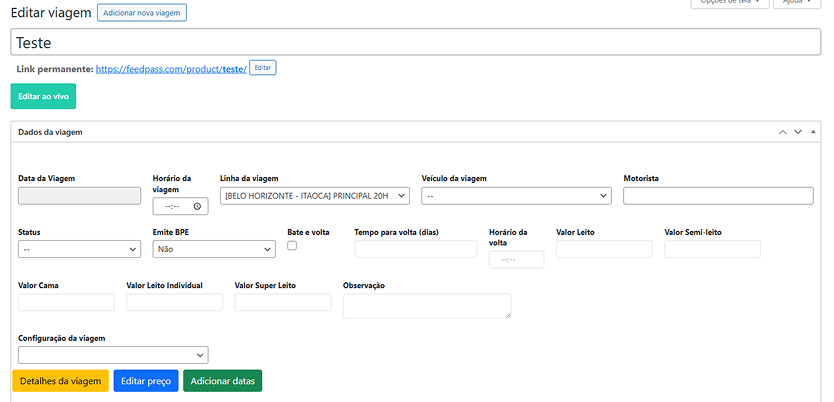Screen dimensions: 834x402
Task: Click Editar button next to permalink
Action: tap(262, 68)
